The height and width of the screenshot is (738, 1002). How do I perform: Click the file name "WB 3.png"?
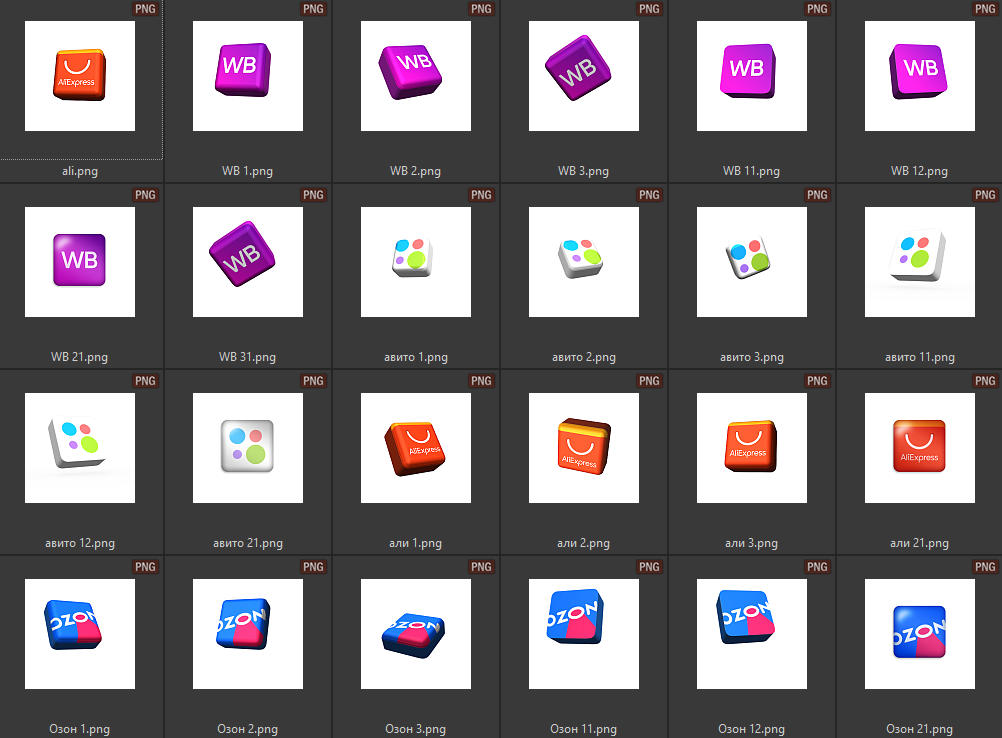[x=583, y=171]
